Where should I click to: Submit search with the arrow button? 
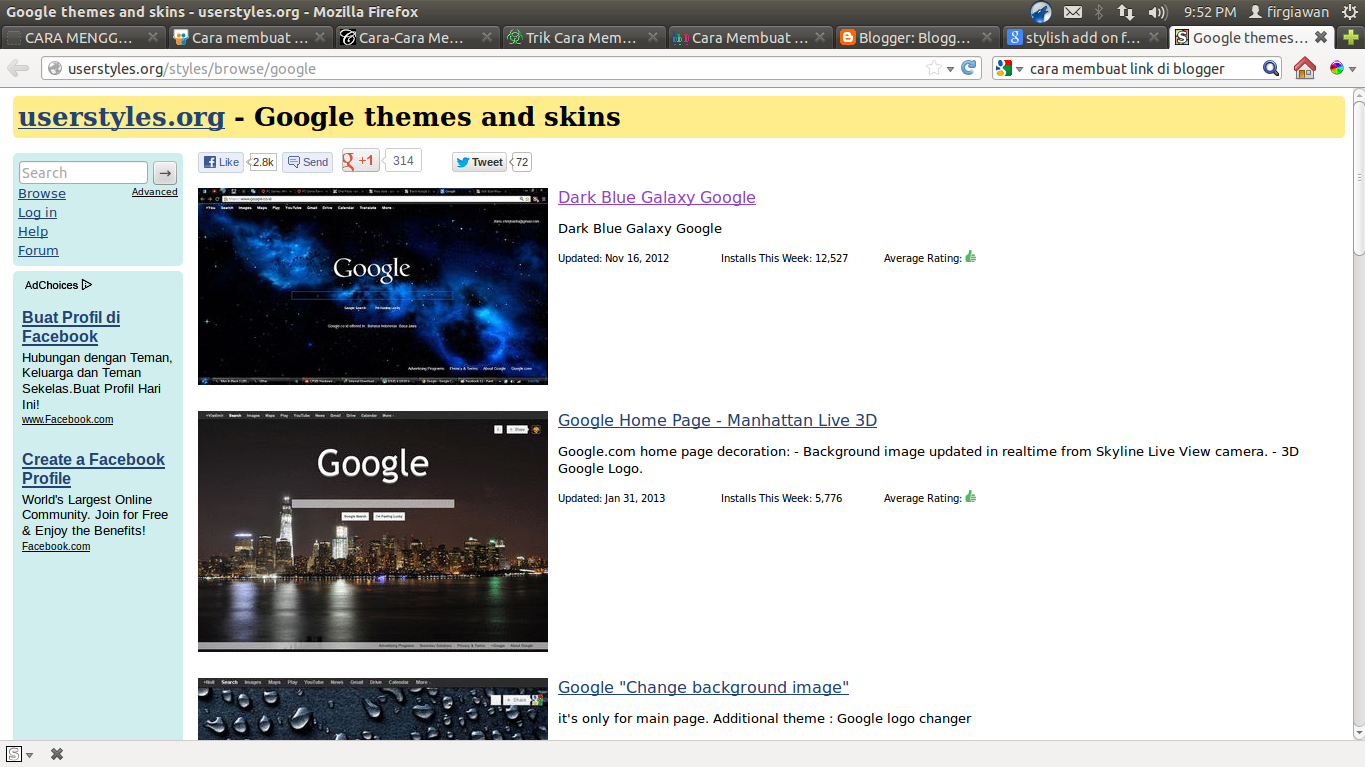(165, 173)
